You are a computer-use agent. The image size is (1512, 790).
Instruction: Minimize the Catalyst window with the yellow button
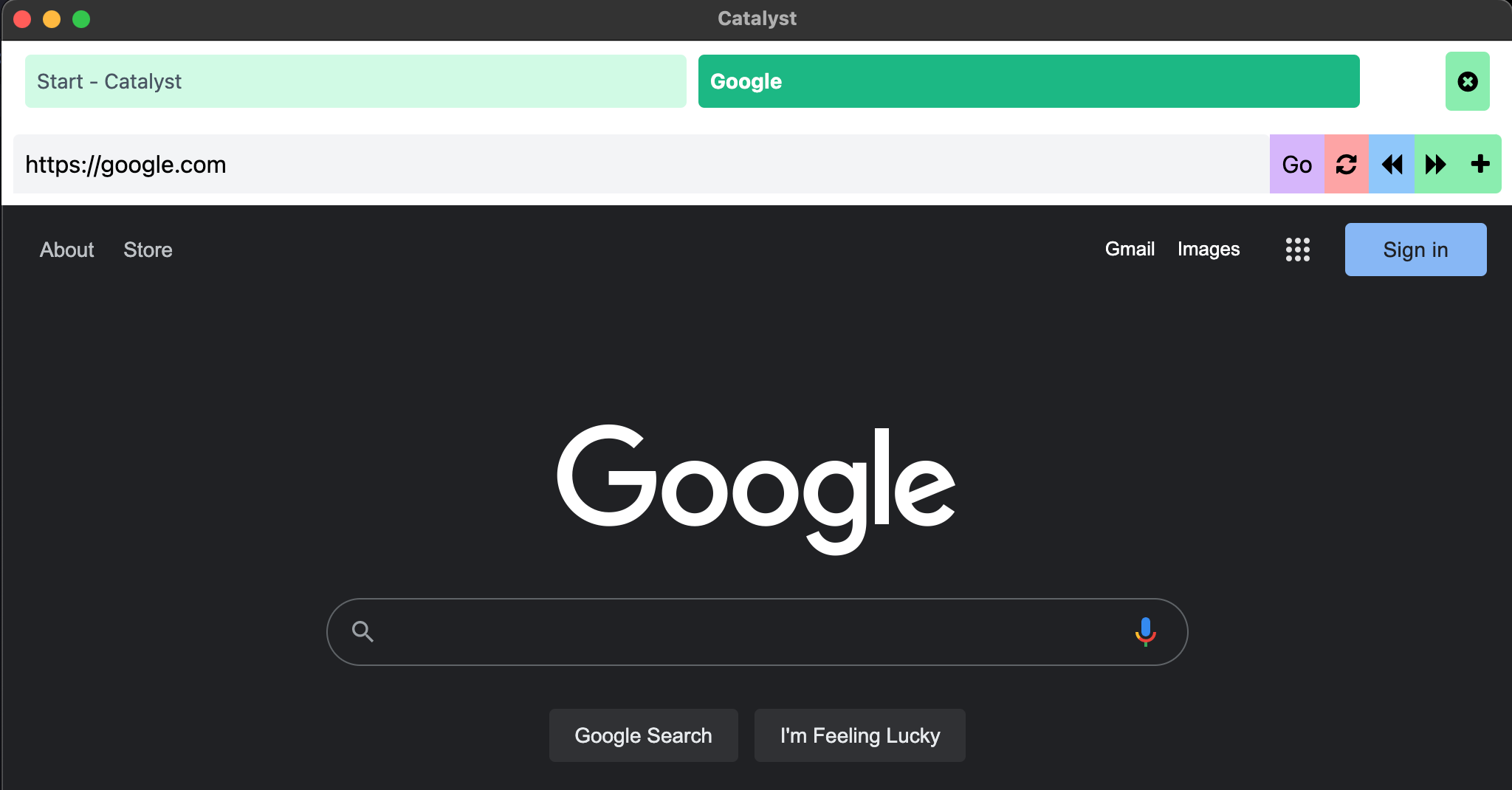[52, 19]
